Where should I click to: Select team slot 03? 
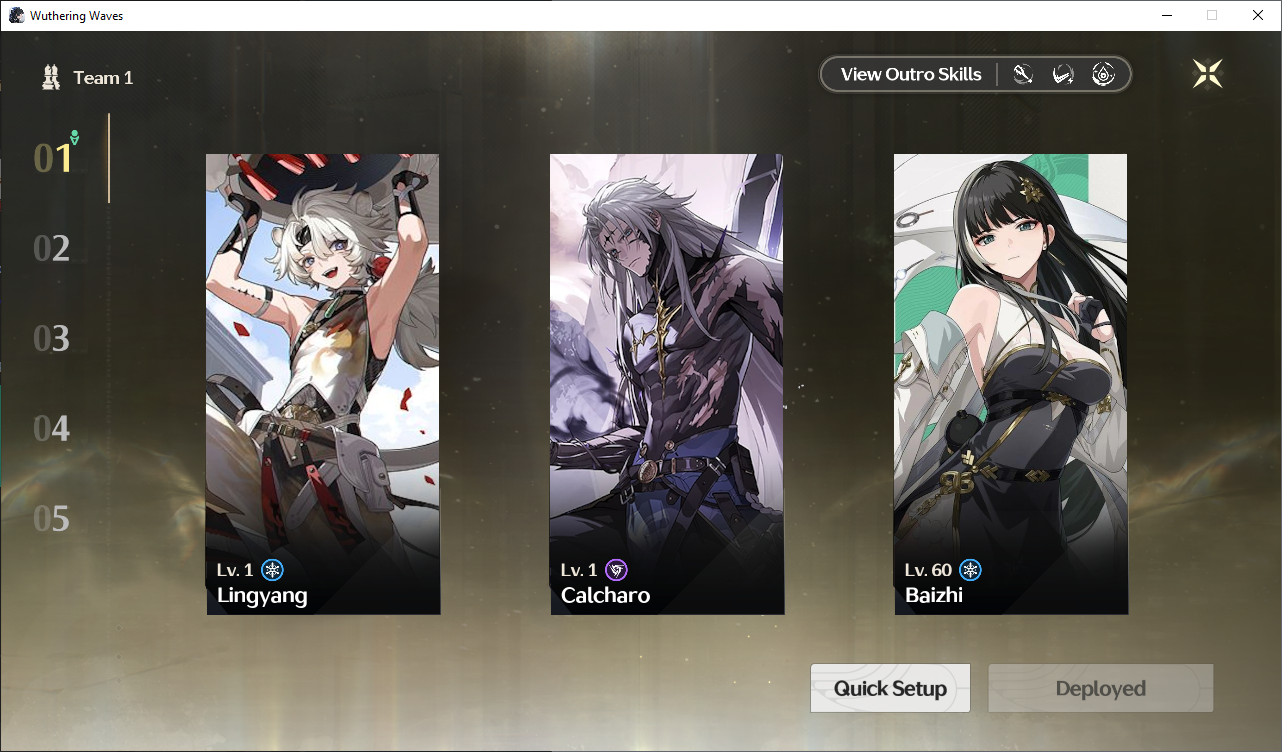click(52, 339)
